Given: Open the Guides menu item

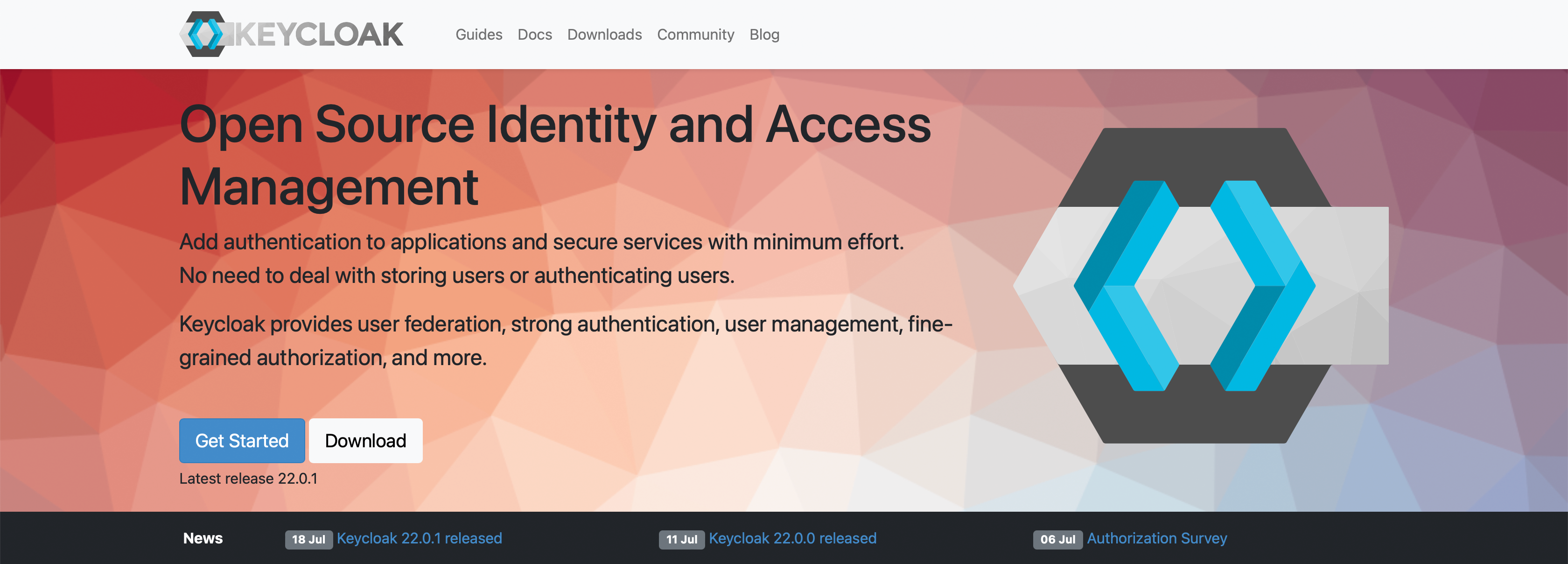Looking at the screenshot, I should click(478, 35).
